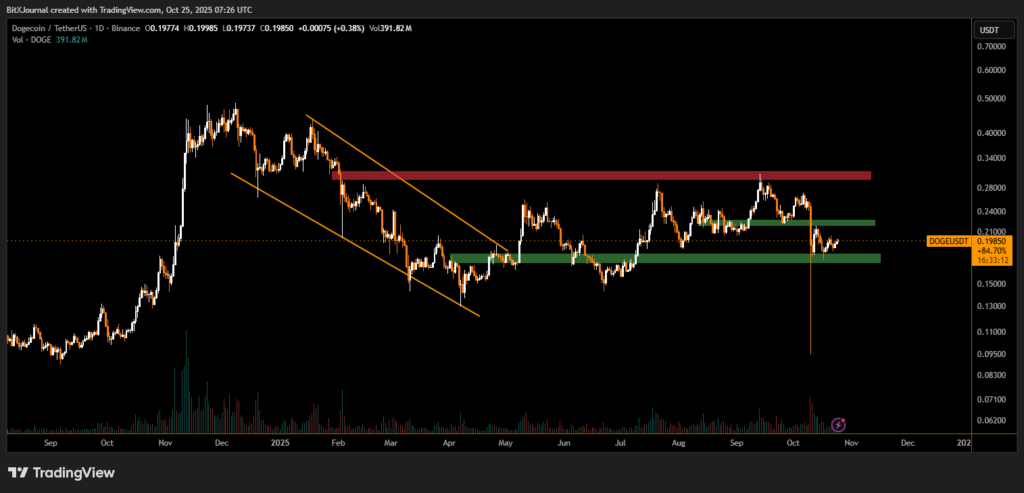Click the volume value 391.82 M in legend
The width and height of the screenshot is (1024, 493).
click(71, 40)
